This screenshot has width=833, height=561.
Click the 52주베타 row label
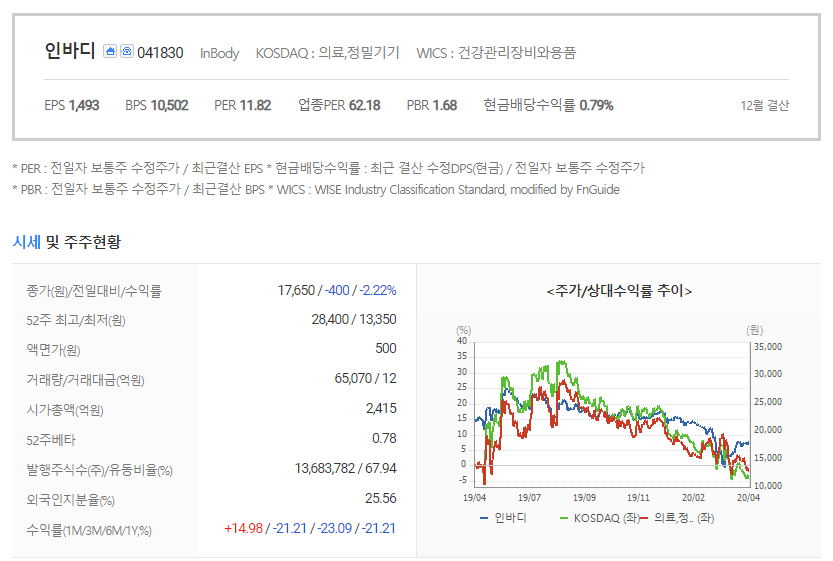coord(51,440)
